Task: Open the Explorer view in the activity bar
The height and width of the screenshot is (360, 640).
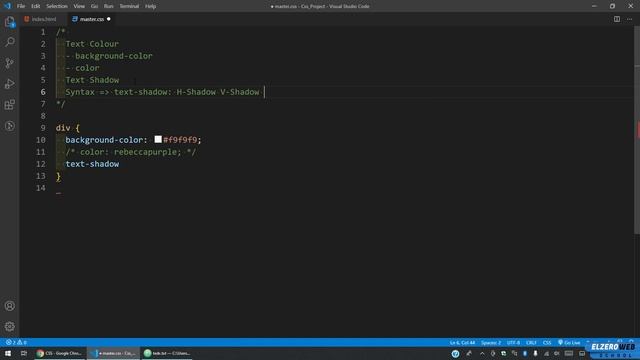Action: (x=10, y=22)
